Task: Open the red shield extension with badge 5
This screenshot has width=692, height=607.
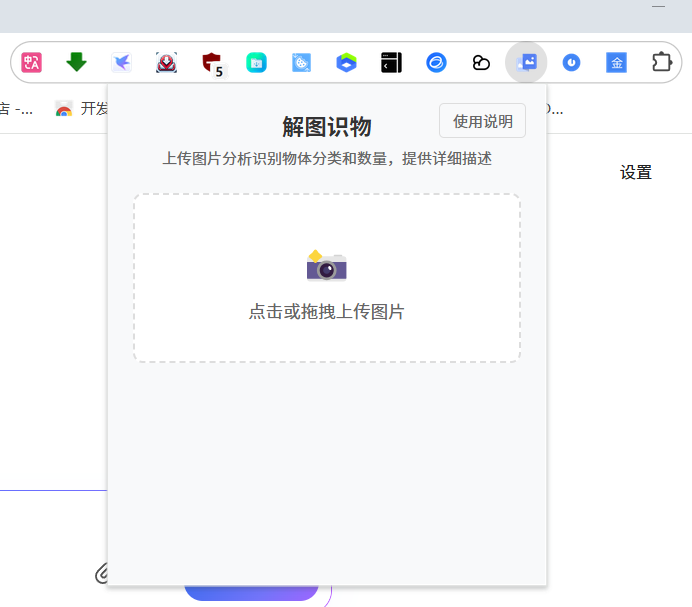Action: [x=213, y=64]
